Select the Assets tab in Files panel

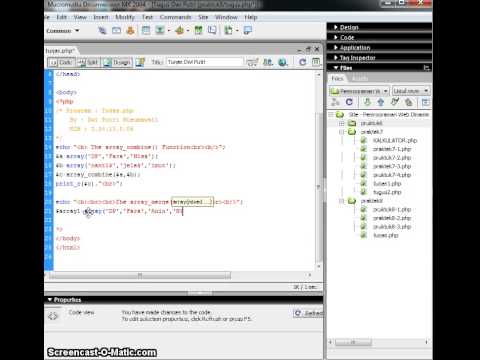360,78
